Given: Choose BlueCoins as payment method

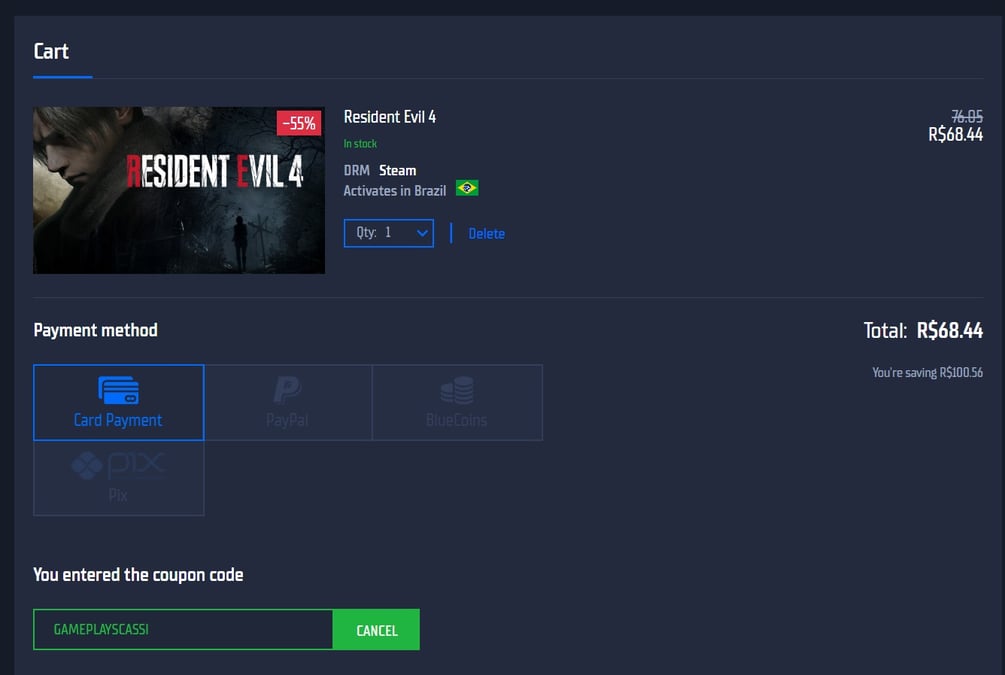Looking at the screenshot, I should [x=457, y=403].
